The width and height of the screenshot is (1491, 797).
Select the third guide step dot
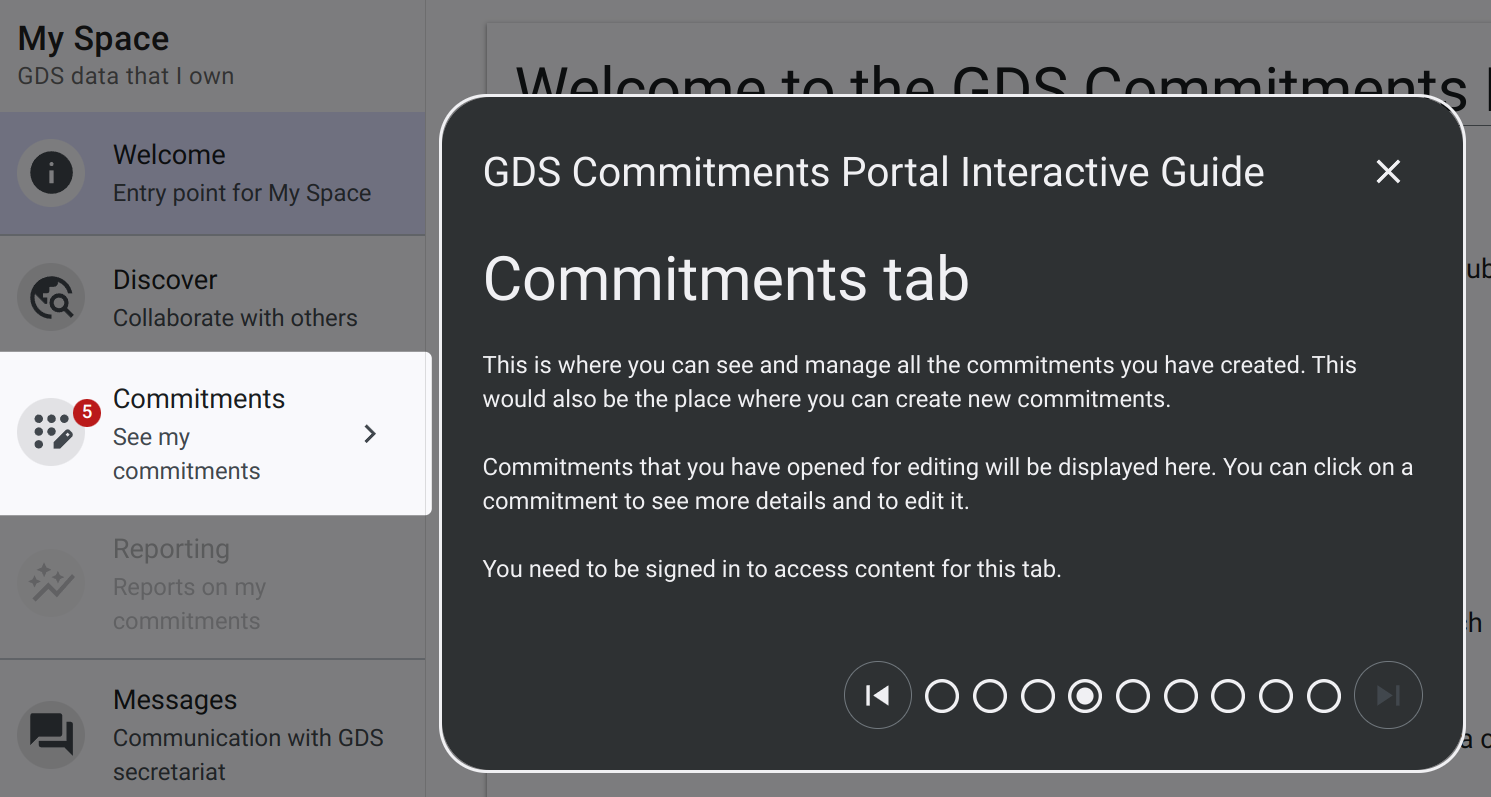point(1038,696)
